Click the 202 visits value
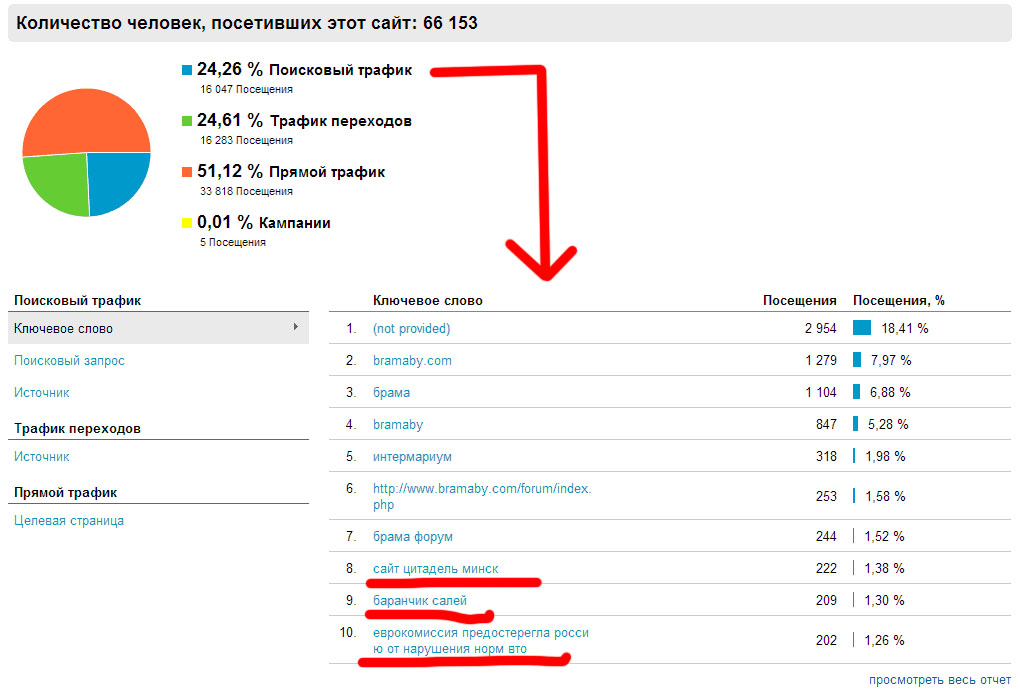The height and width of the screenshot is (694, 1020). point(826,641)
